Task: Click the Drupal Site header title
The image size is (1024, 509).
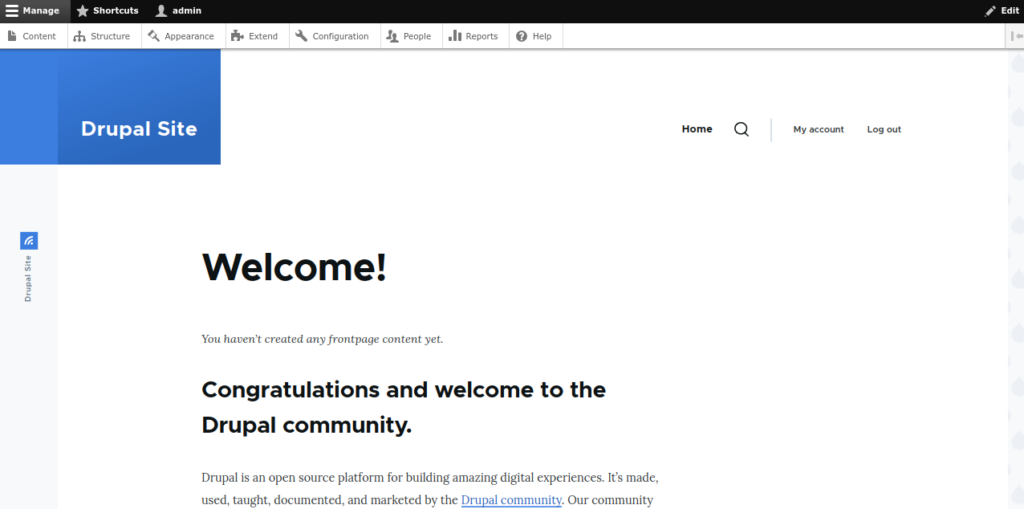Action: (x=139, y=129)
